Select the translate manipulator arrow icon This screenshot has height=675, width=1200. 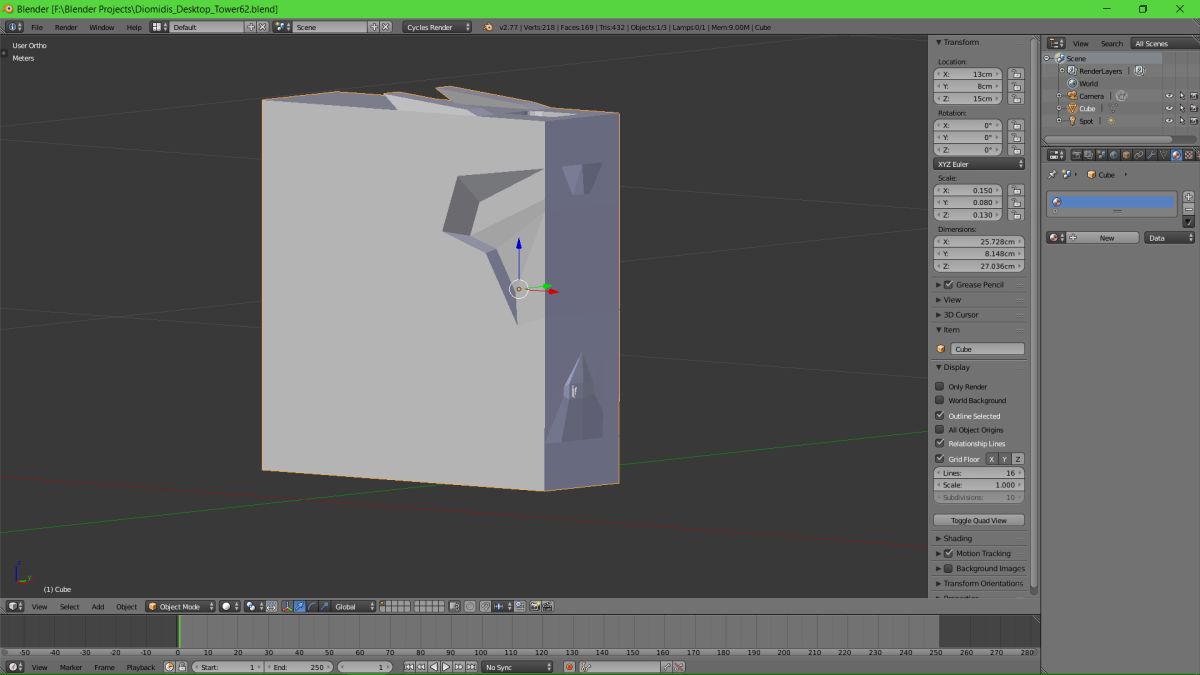tap(299, 606)
